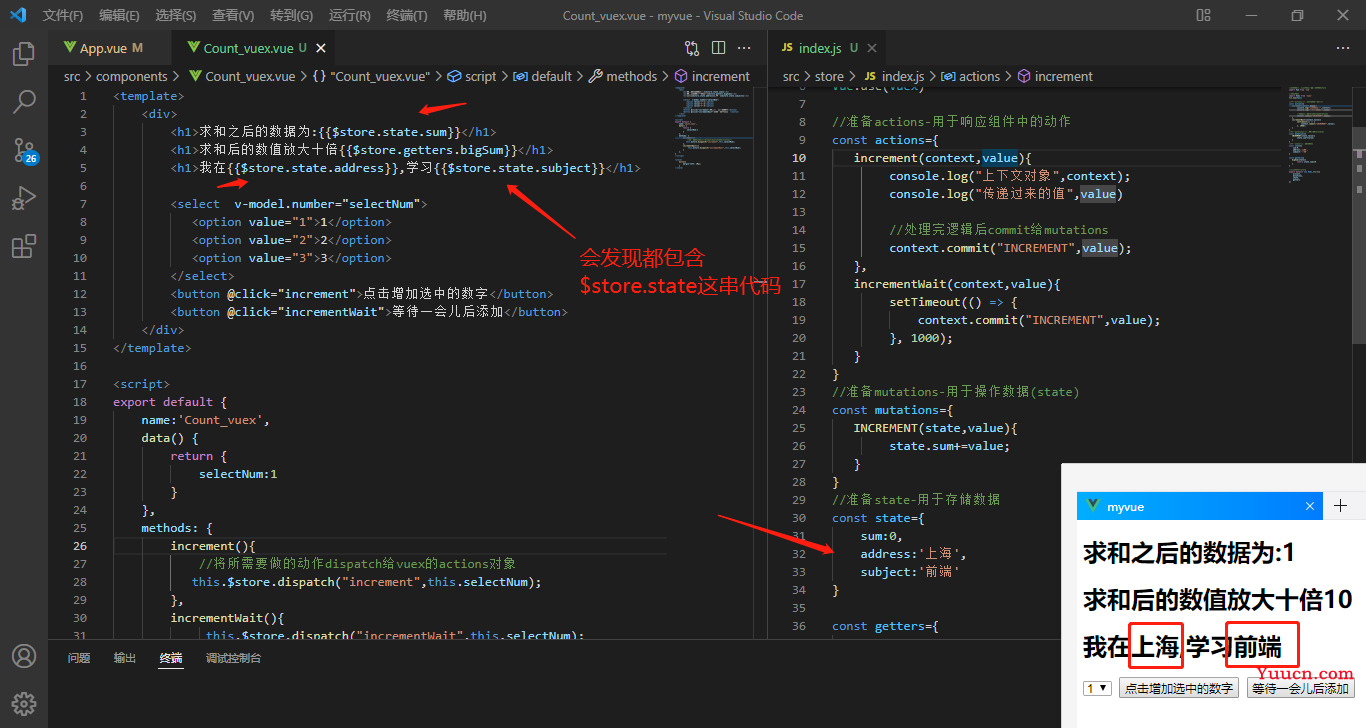Image resolution: width=1366 pixels, height=728 pixels.
Task: Open Source Control with 26 changes badge
Action: (x=24, y=150)
